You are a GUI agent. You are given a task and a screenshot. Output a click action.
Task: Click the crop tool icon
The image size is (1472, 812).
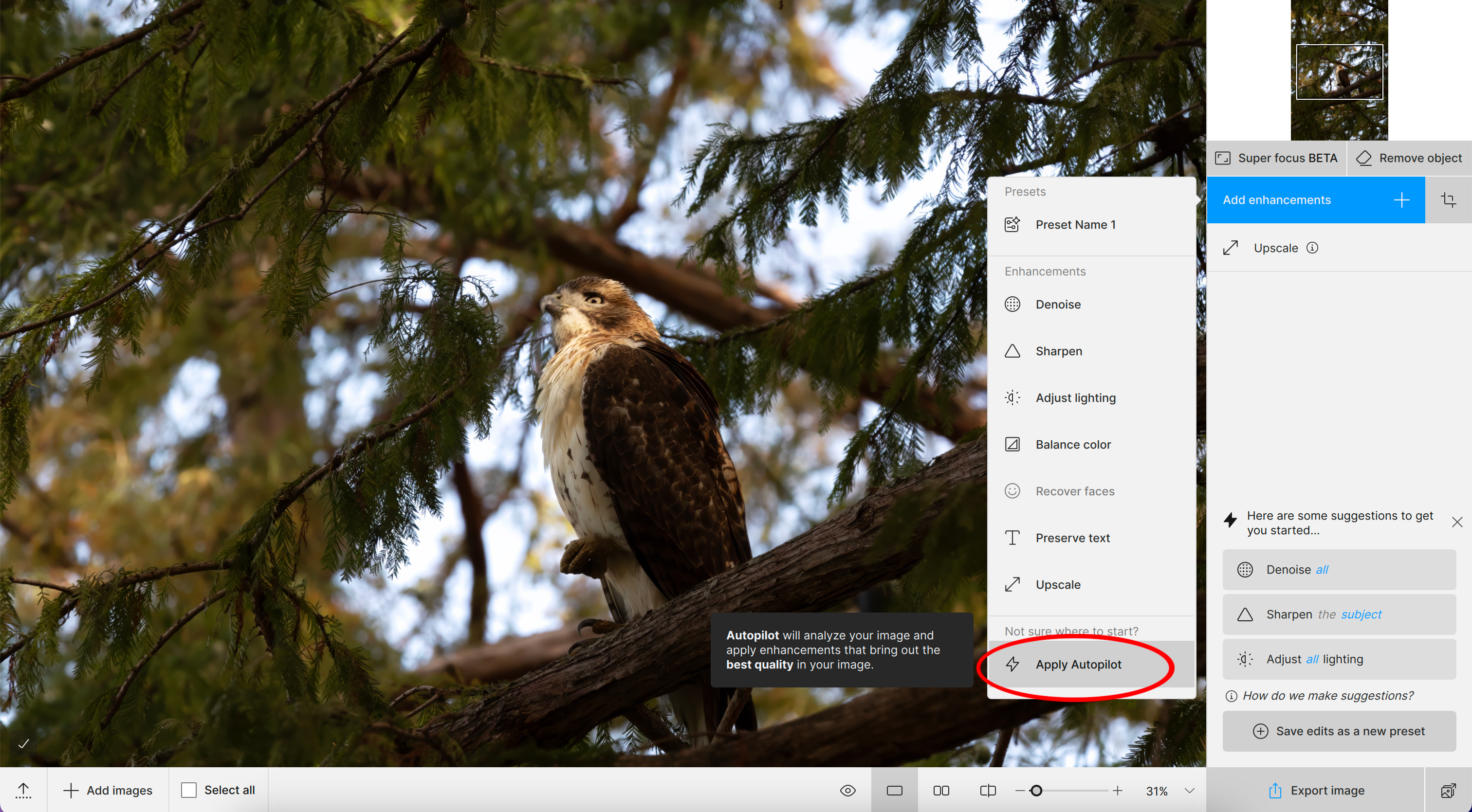pyautogui.click(x=1448, y=200)
